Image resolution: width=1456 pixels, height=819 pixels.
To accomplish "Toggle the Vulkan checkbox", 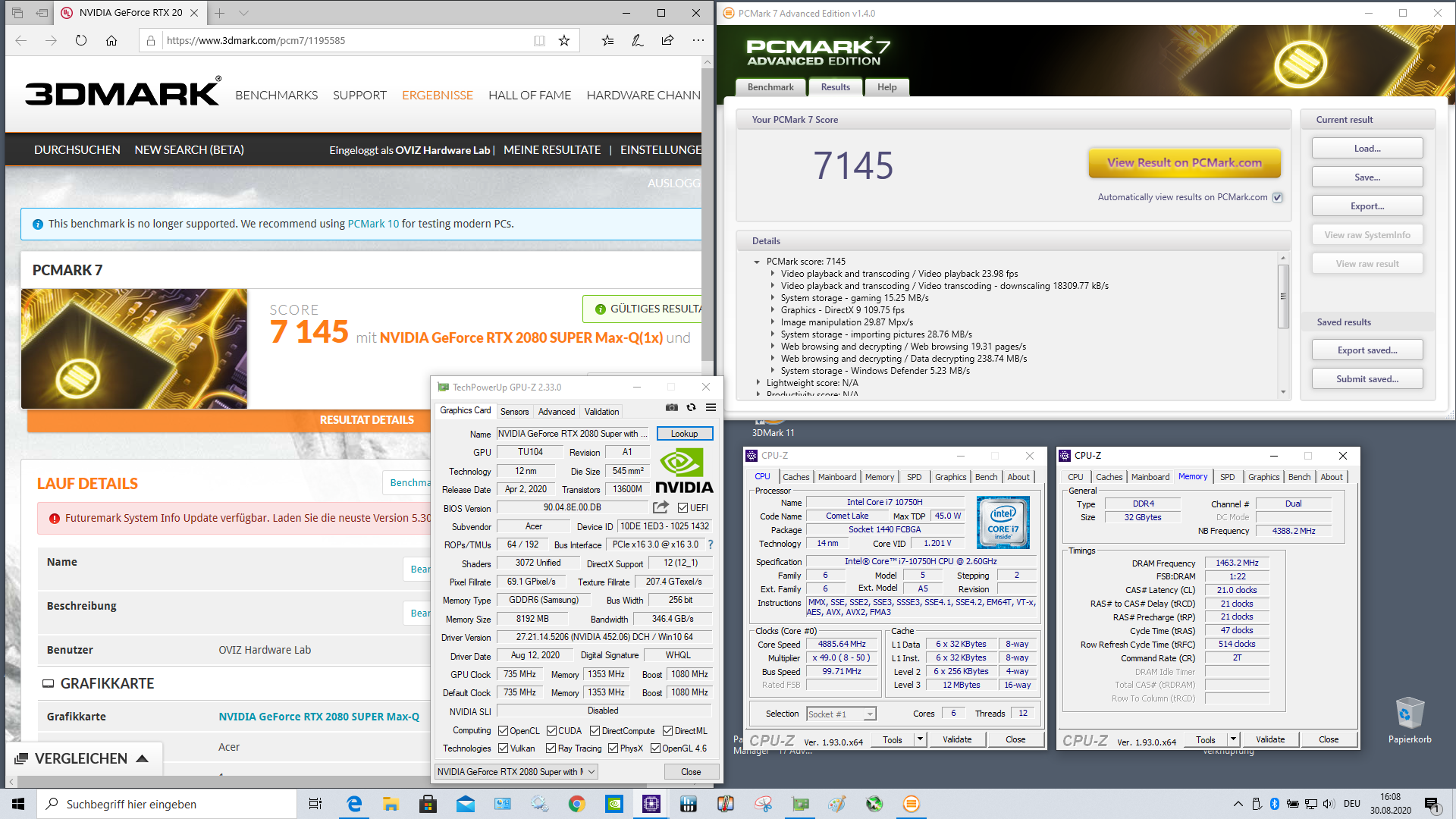I will click(503, 748).
